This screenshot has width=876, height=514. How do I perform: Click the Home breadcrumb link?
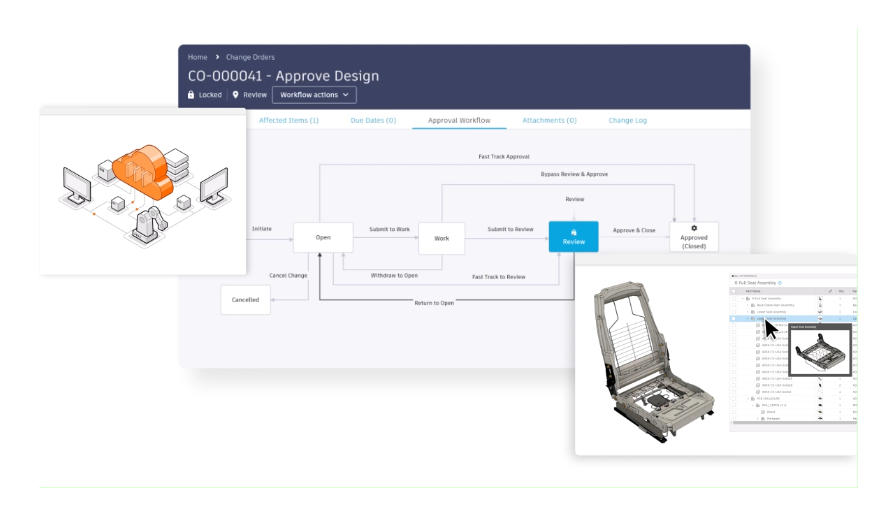coord(197,57)
